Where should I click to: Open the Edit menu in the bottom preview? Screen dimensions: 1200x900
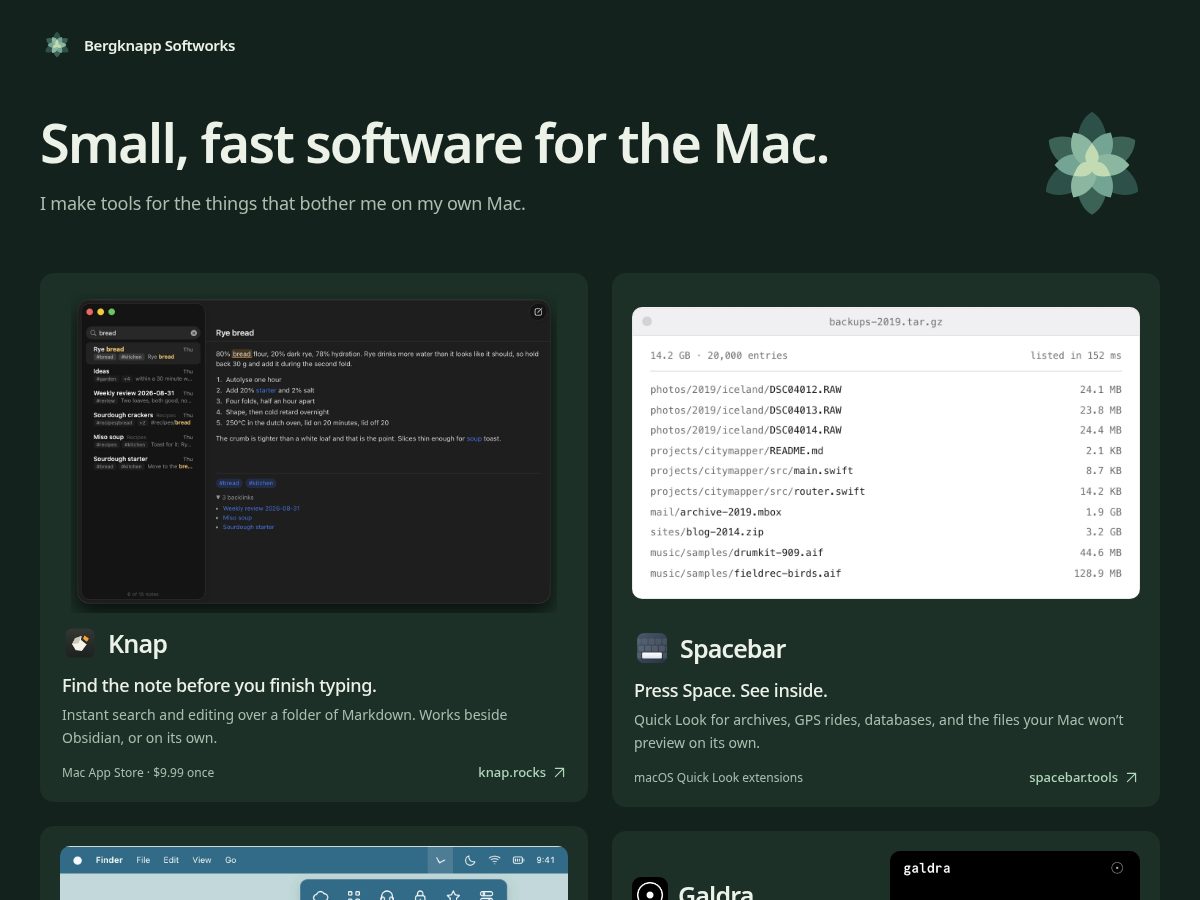[x=171, y=860]
